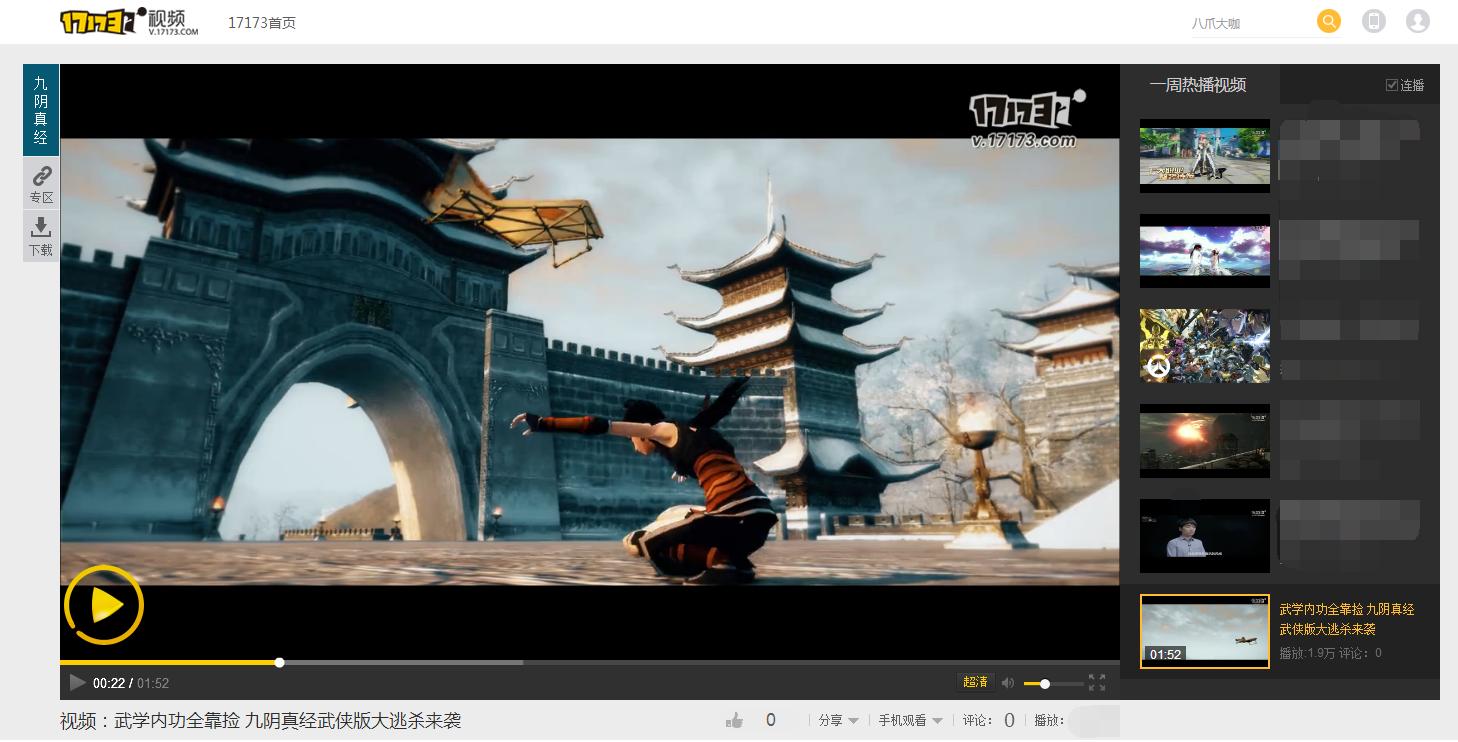Open the 手机观看 dropdown
This screenshot has width=1458, height=742.
click(903, 719)
